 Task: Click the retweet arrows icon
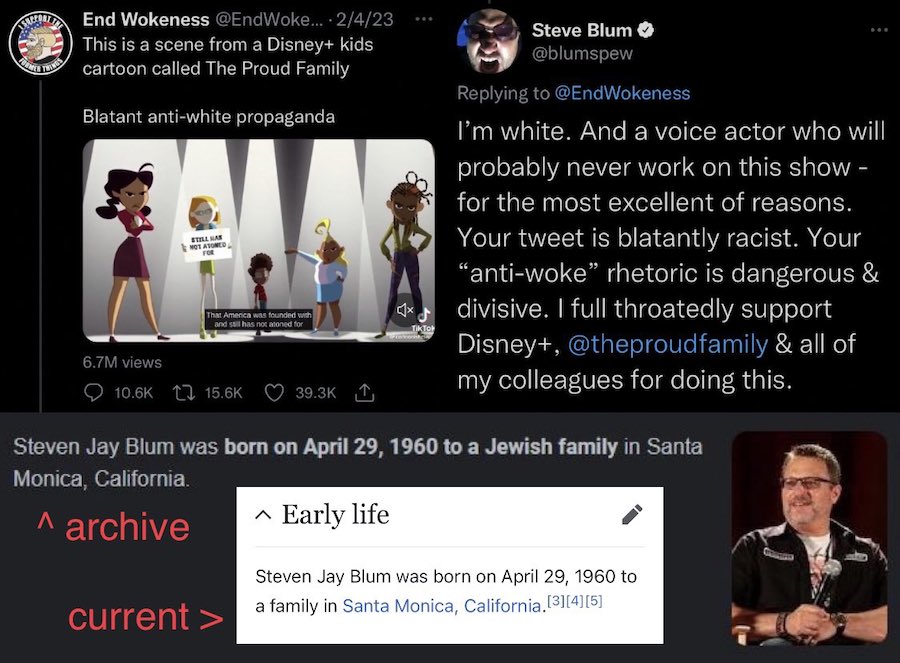click(184, 393)
